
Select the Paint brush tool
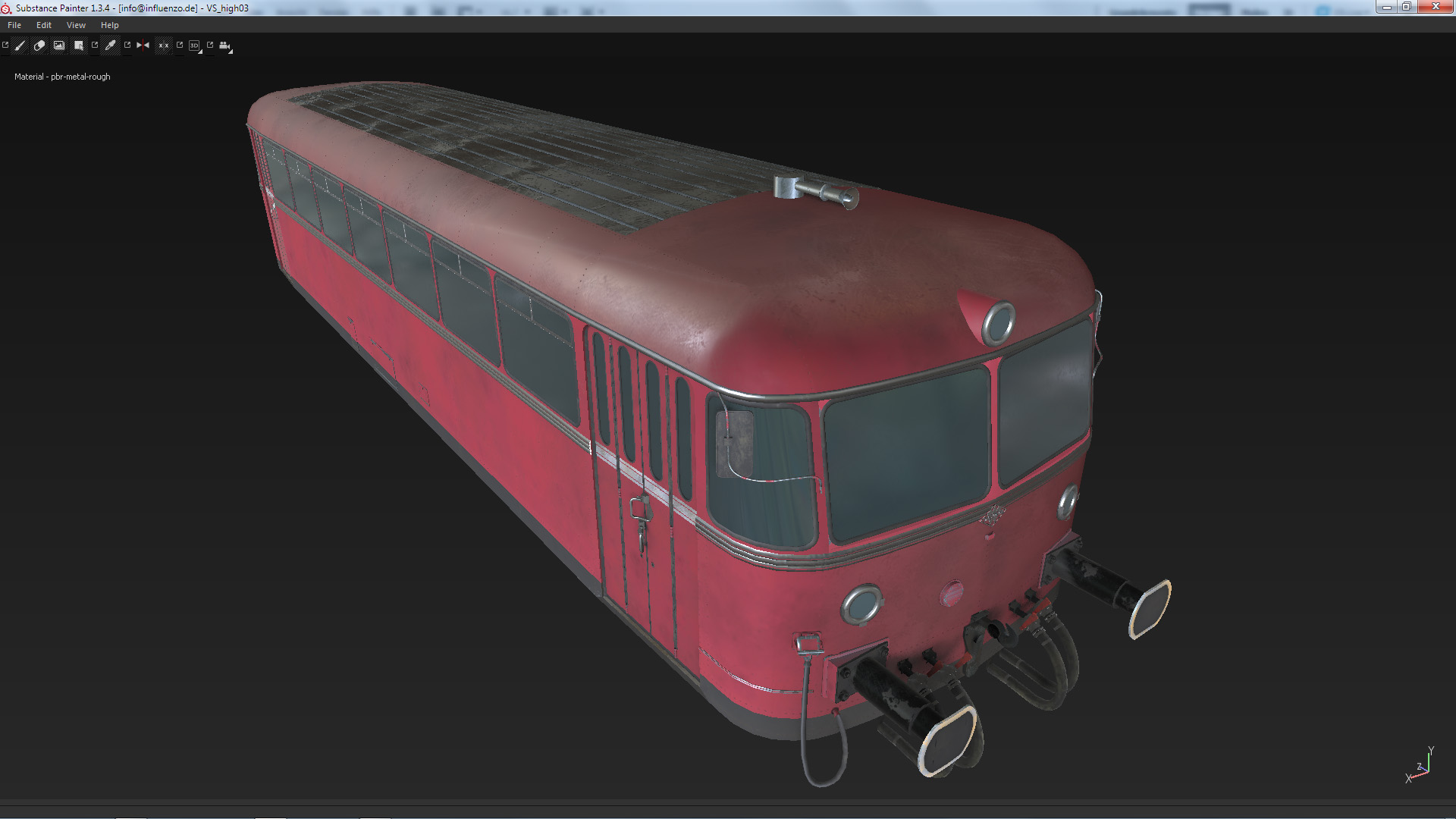(x=20, y=45)
